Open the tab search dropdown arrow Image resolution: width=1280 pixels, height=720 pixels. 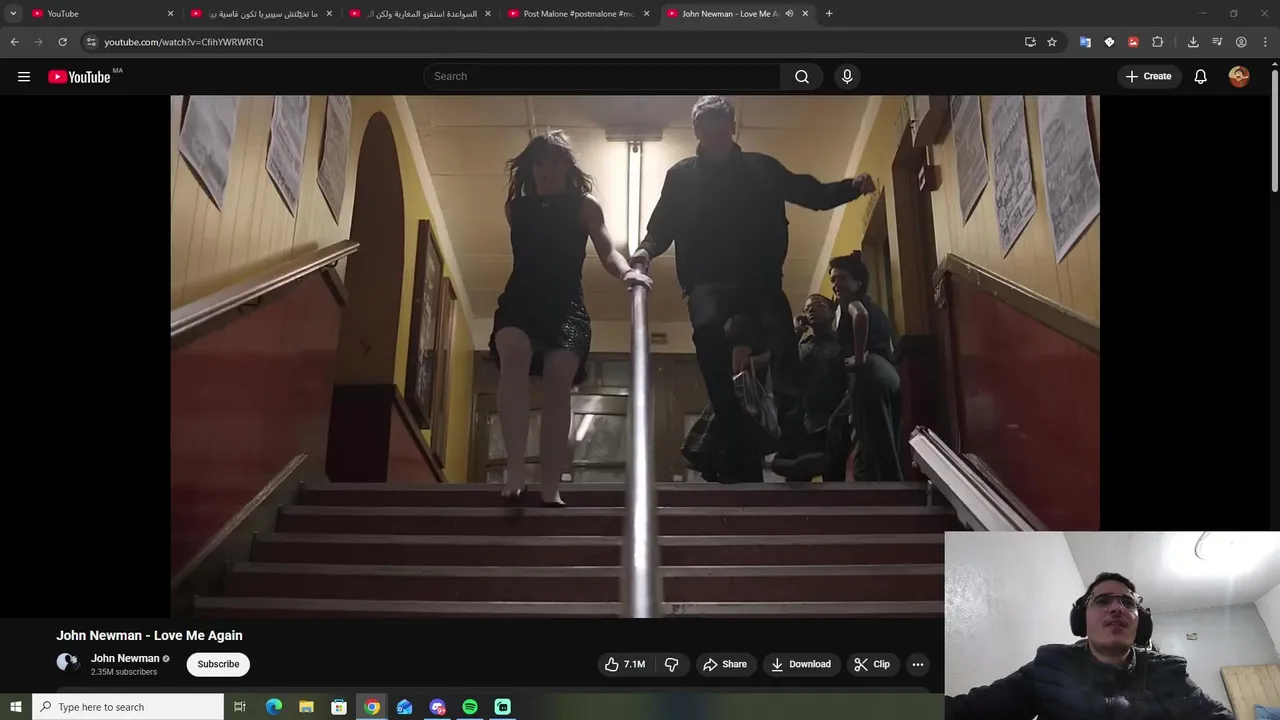click(13, 13)
